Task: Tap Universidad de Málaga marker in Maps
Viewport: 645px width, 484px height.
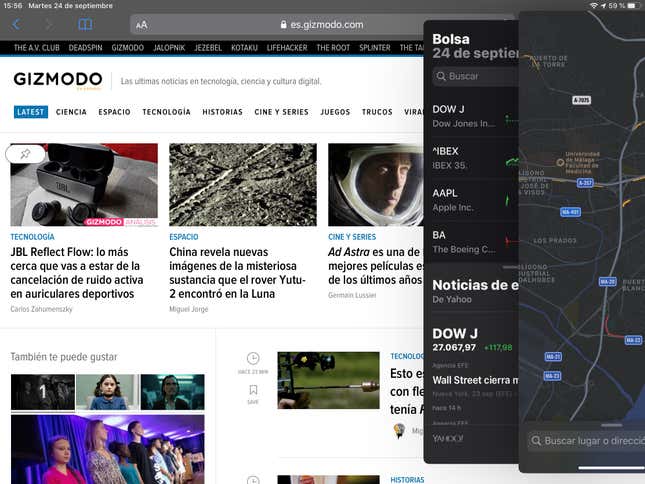Action: (x=560, y=162)
